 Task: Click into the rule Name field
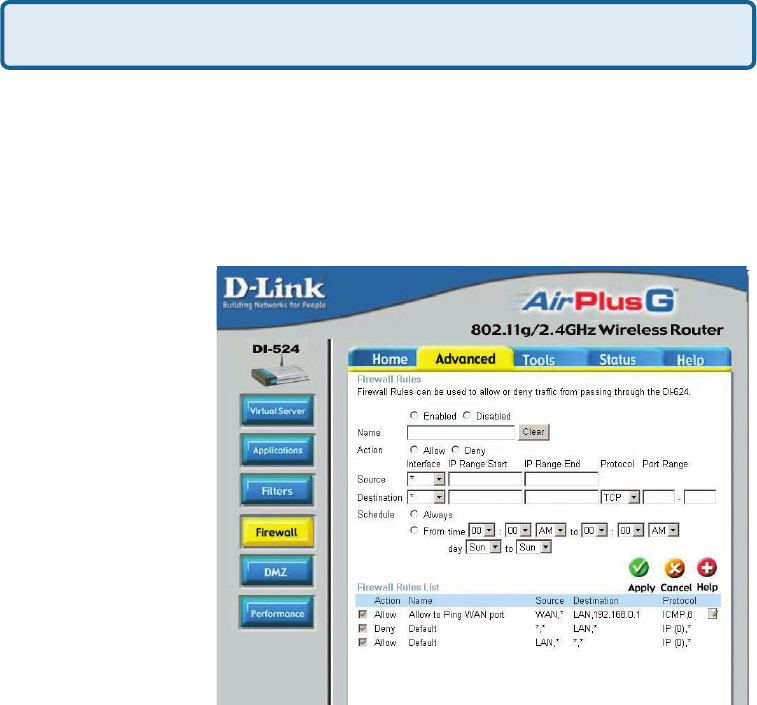(x=461, y=432)
